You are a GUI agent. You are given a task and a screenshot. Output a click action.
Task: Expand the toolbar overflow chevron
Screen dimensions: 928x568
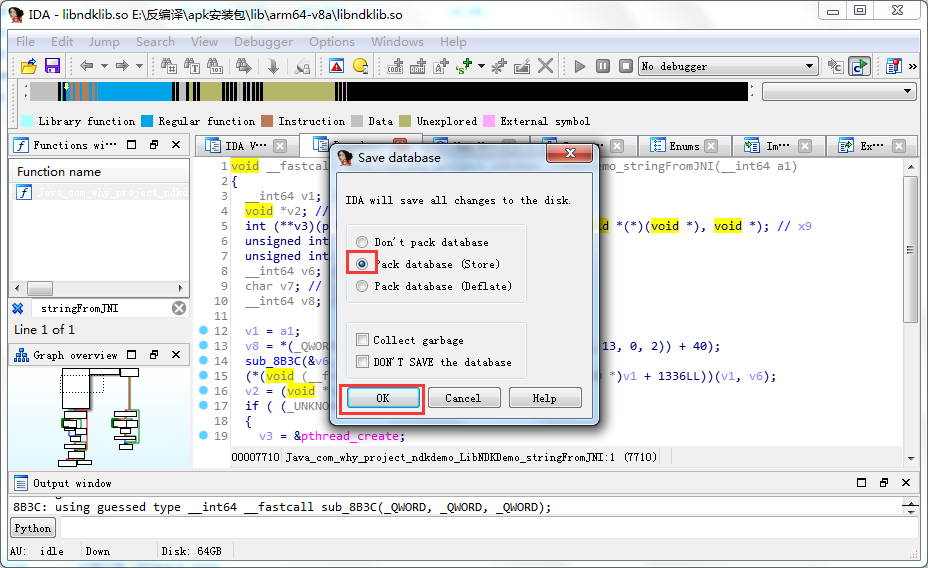pos(913,66)
